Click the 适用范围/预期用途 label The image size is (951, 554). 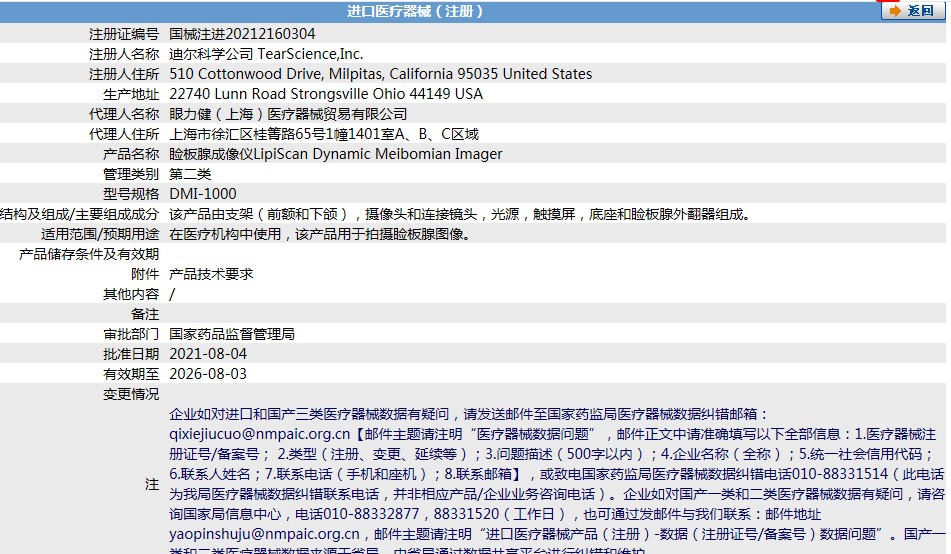click(100, 234)
